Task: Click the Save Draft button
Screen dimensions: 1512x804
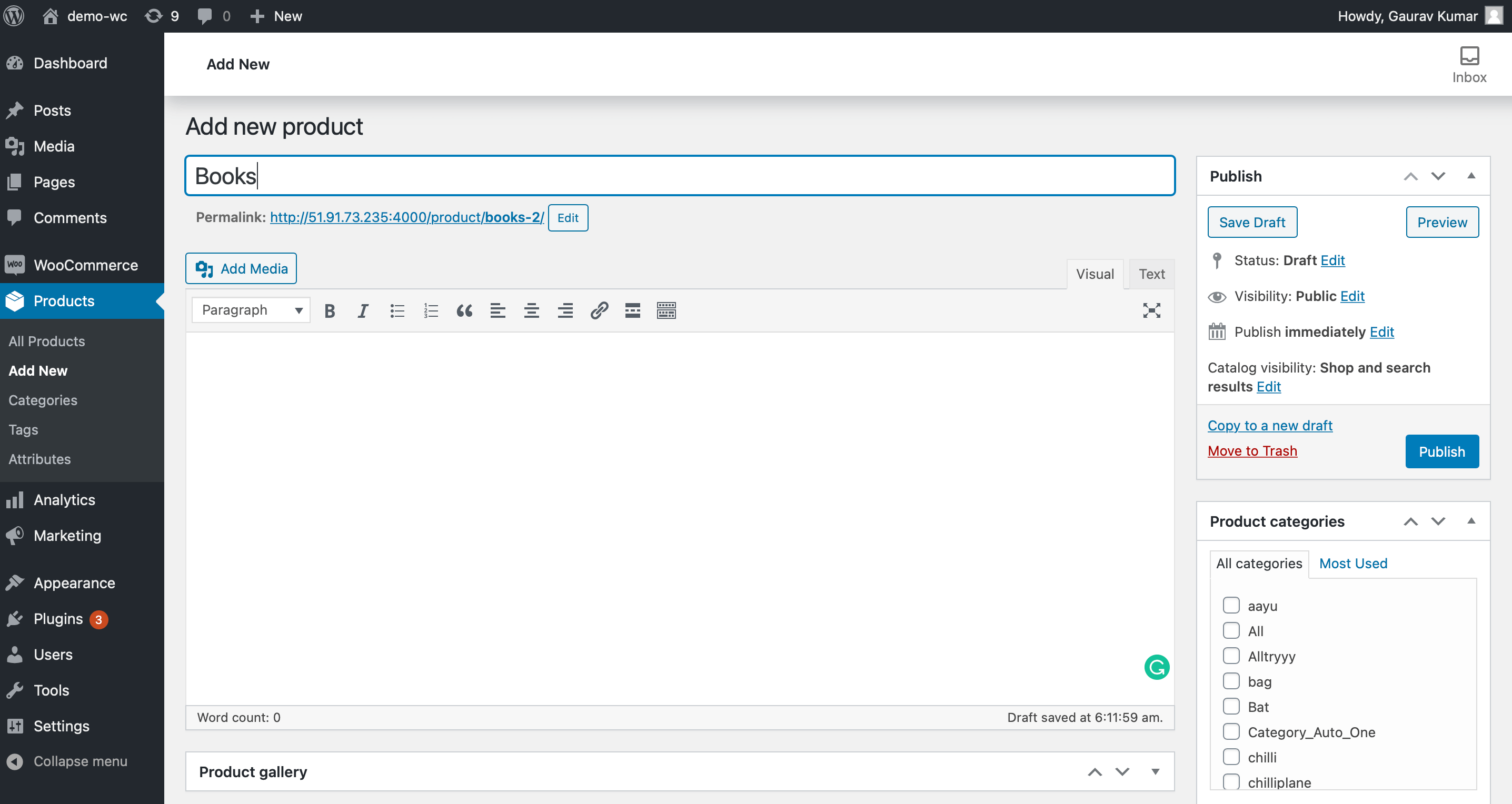Action: [x=1252, y=222]
